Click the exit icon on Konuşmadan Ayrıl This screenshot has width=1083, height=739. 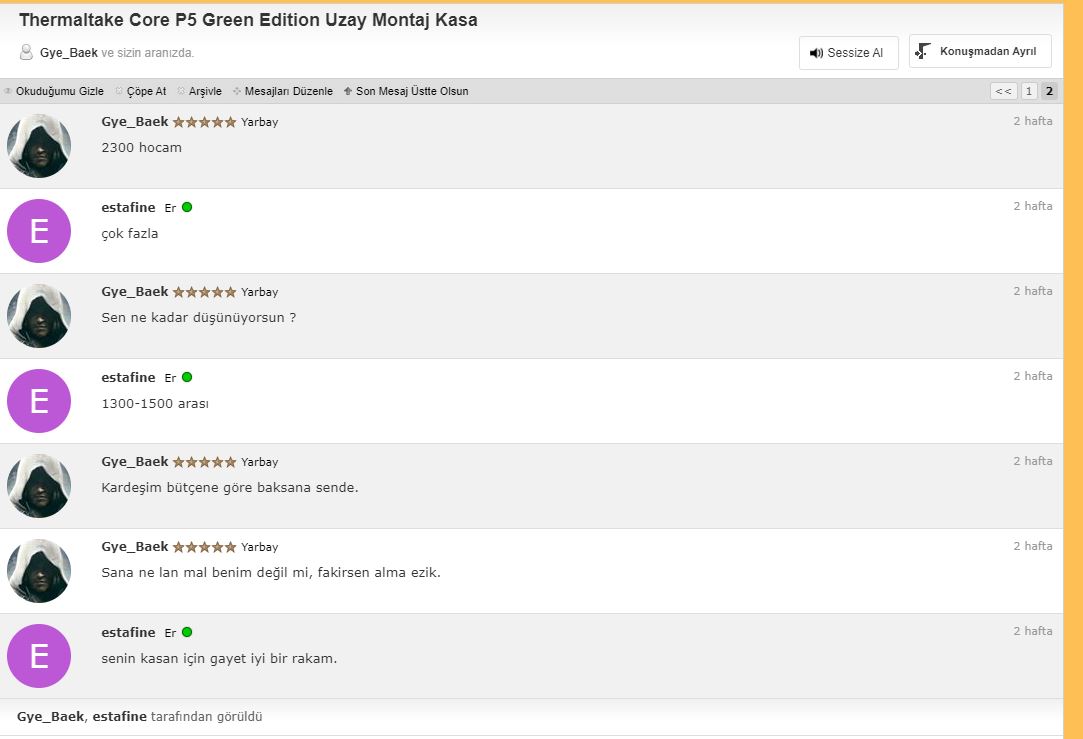(x=923, y=51)
